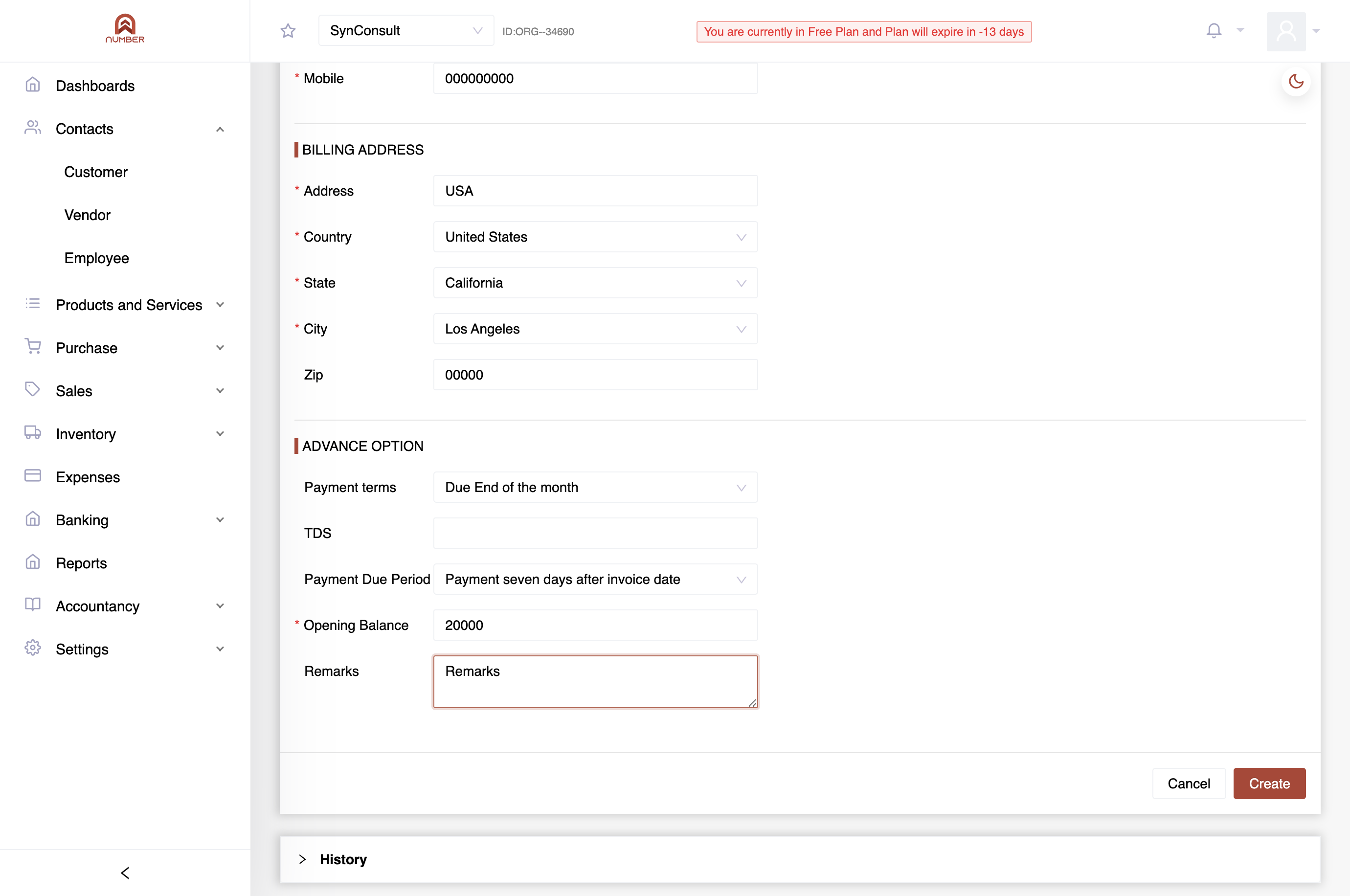
Task: Open the City dropdown showing Los Angeles
Action: click(595, 329)
